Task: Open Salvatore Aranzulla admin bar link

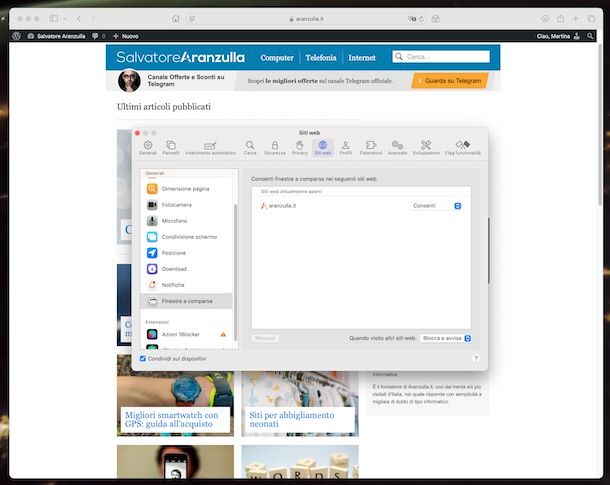Action: coord(56,36)
